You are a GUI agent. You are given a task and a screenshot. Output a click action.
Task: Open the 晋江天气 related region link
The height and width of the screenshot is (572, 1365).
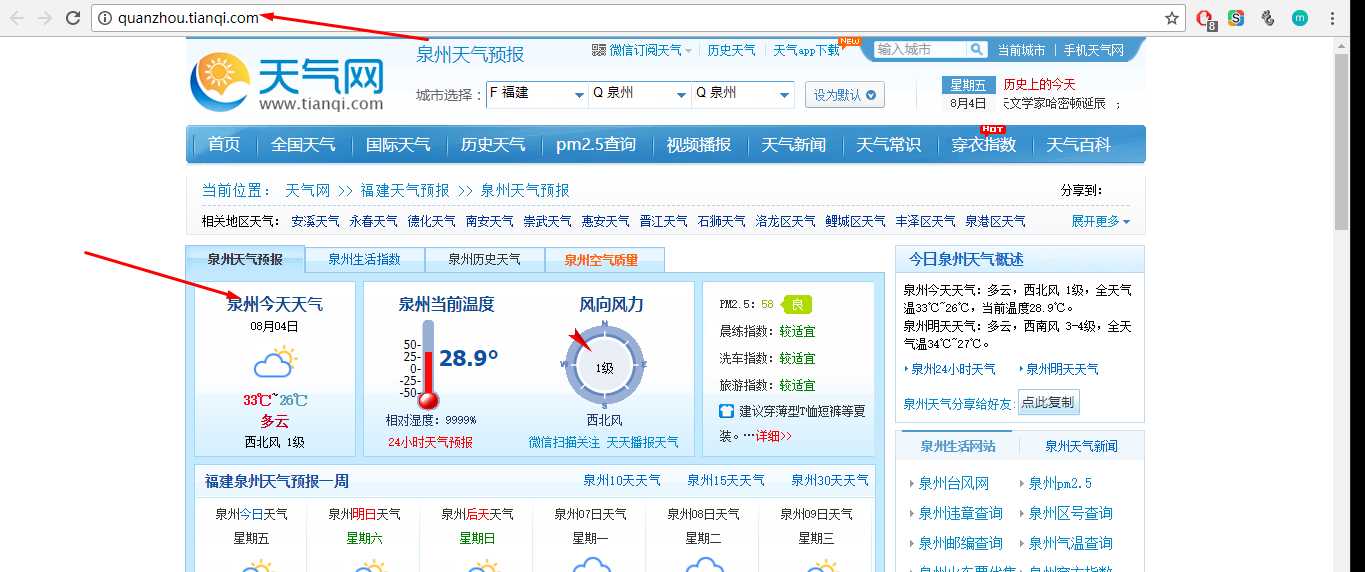click(x=664, y=221)
